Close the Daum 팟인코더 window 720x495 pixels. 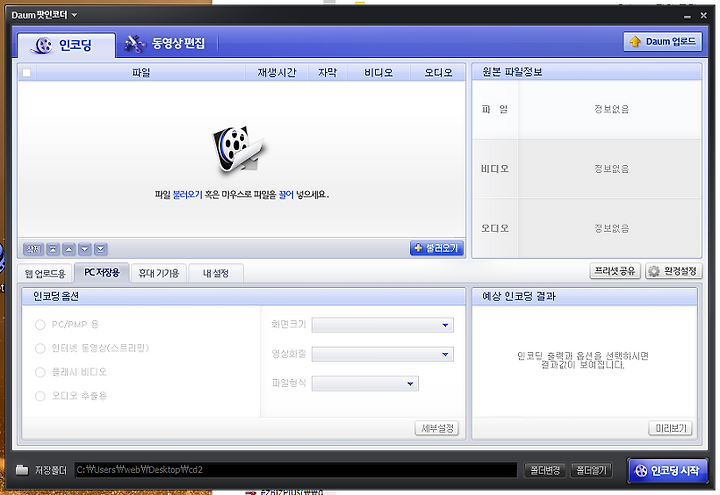[703, 16]
